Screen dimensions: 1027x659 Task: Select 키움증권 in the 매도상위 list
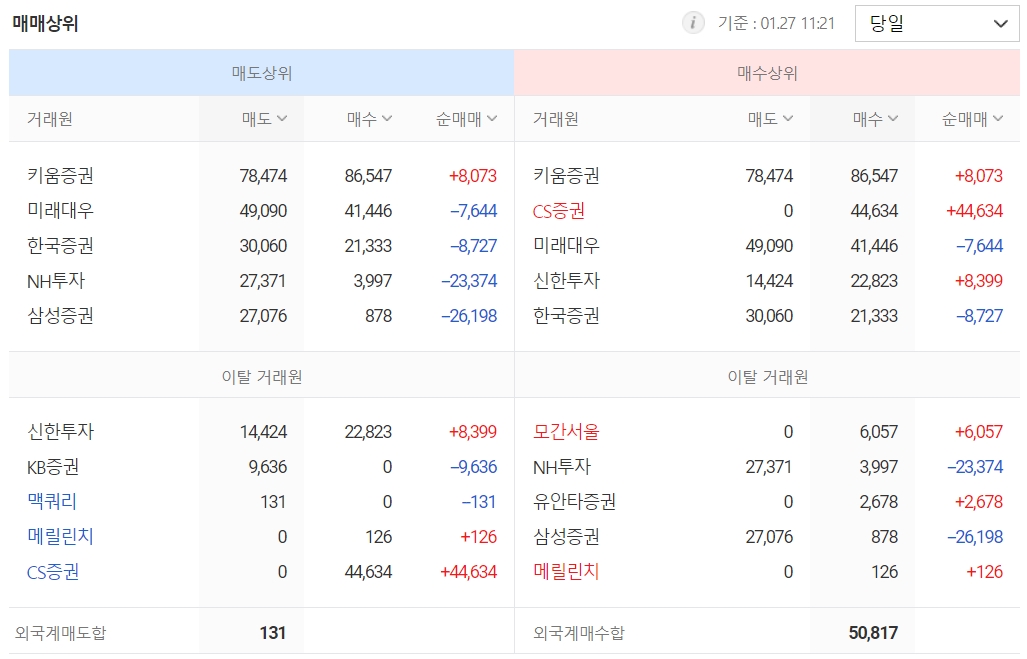60,176
